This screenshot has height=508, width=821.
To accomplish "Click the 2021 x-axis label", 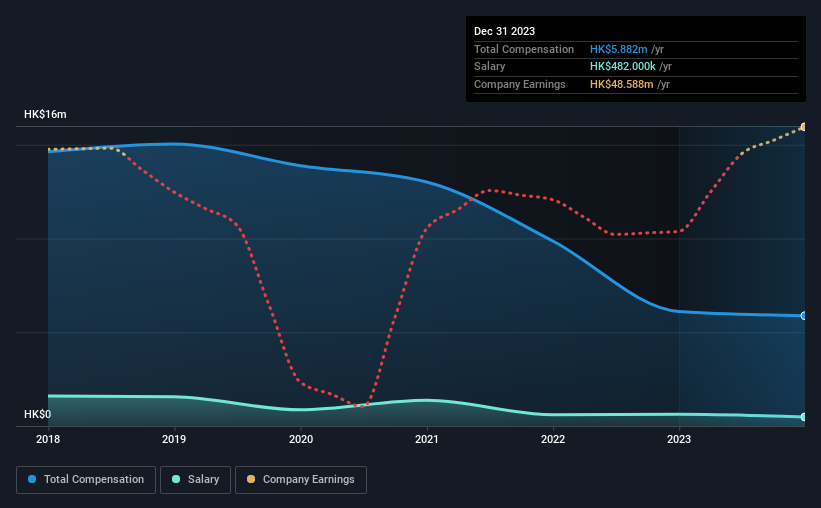I will 427,439.
